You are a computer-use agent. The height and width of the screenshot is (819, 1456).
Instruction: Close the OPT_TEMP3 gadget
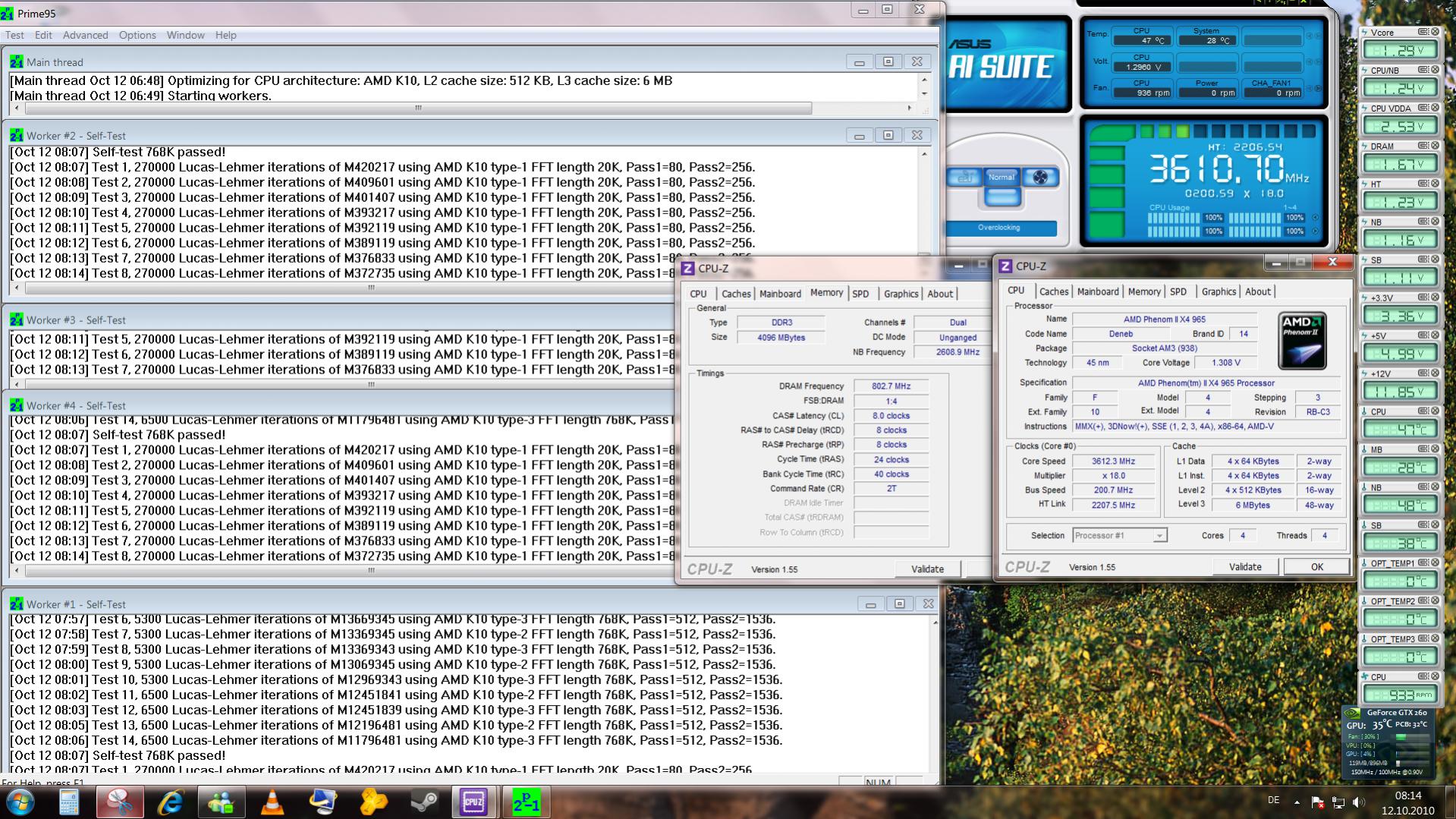click(x=1435, y=639)
